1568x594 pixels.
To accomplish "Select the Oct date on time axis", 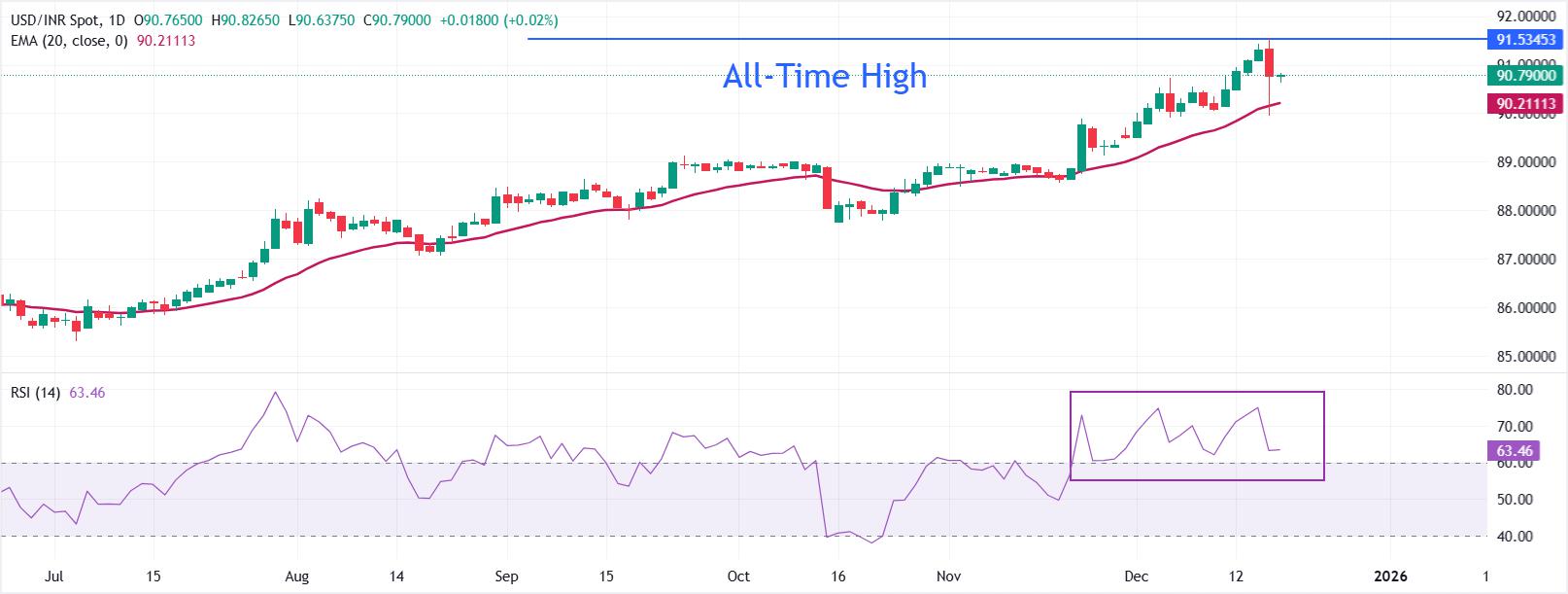I will 738,576.
